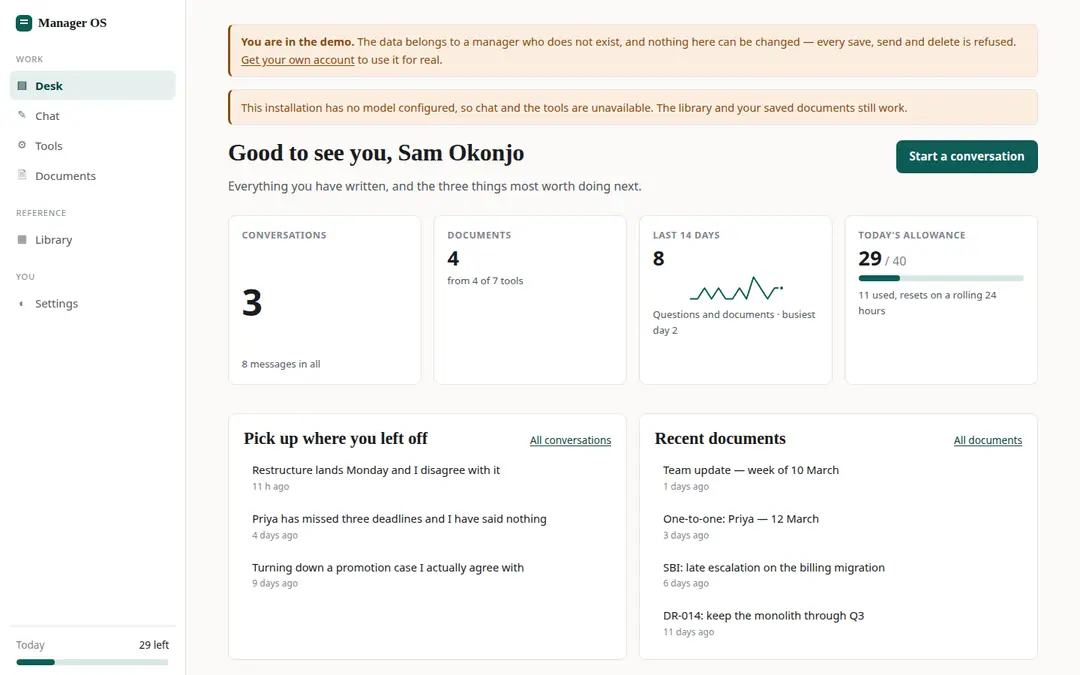Open 'Team update — week of 10 March'

[x=838, y=477]
